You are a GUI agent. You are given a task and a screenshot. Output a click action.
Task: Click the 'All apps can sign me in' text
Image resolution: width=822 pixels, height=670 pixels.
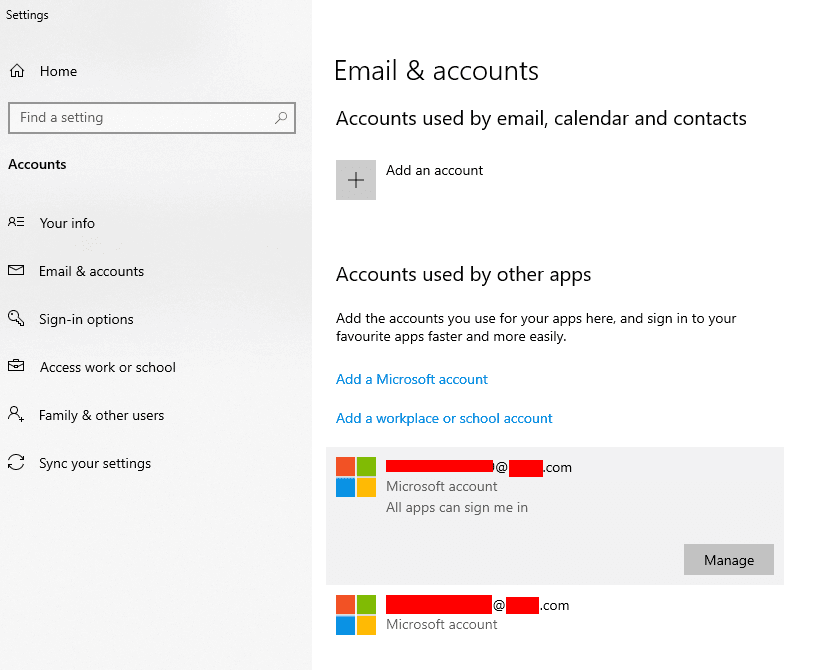coord(457,507)
